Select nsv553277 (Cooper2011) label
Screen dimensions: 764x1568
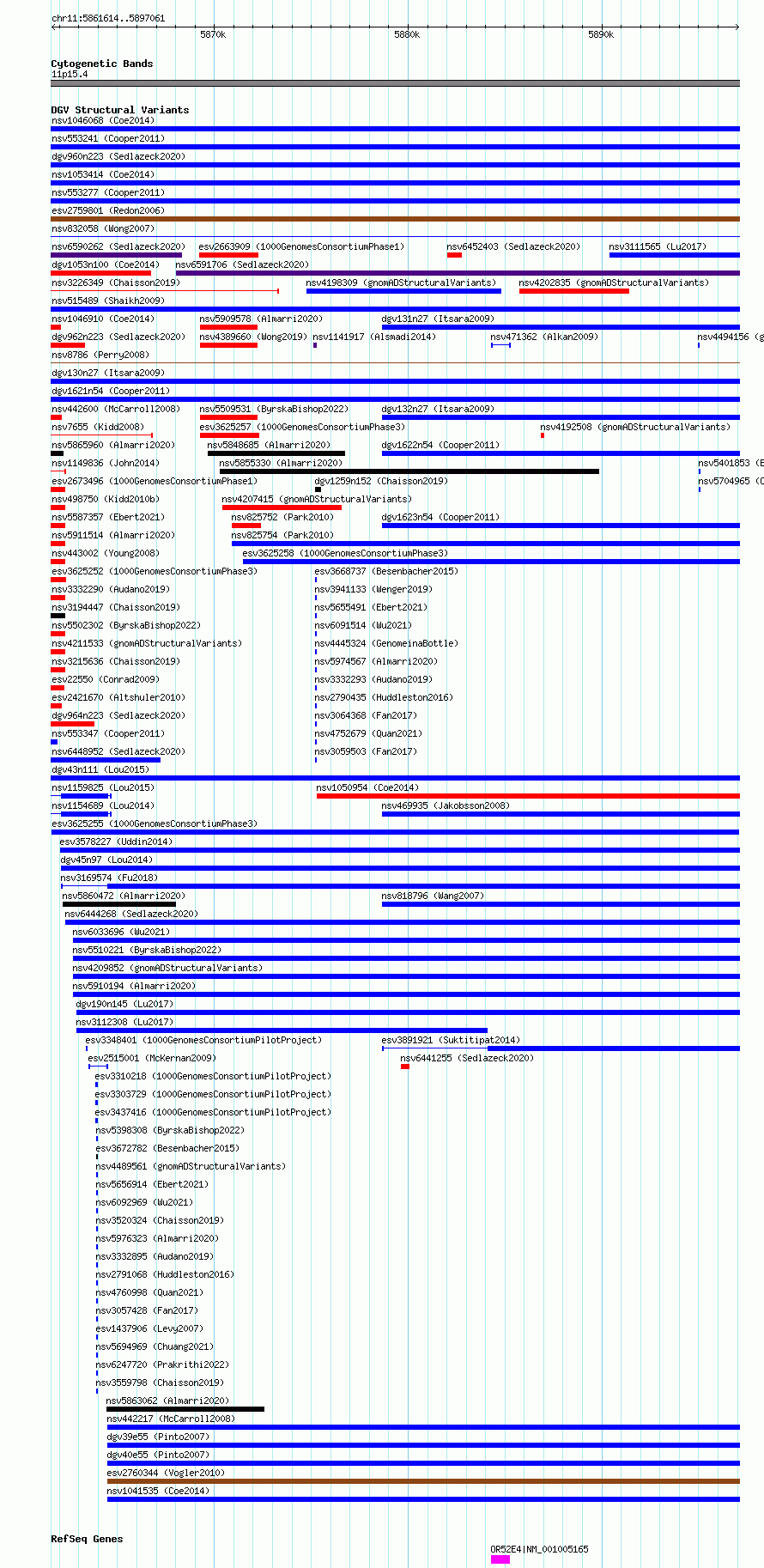click(108, 192)
